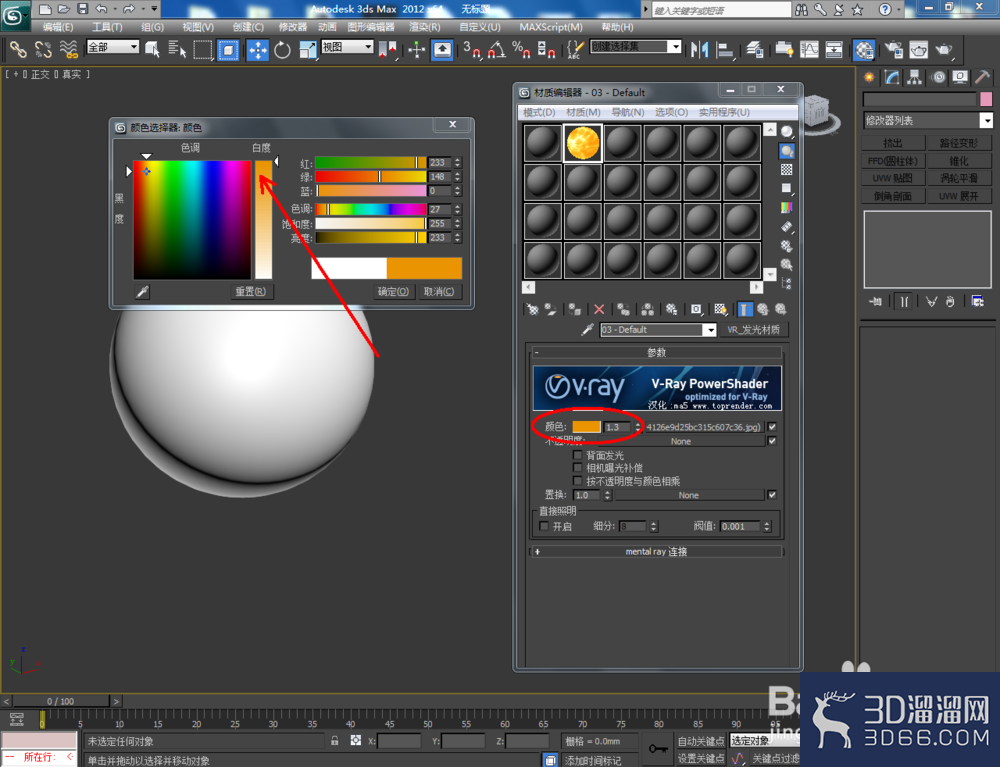Click red X reset material icon

click(x=599, y=309)
